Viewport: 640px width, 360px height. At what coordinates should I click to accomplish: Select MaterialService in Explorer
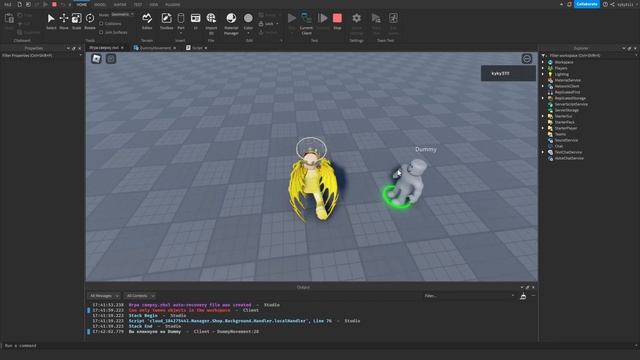click(x=567, y=80)
